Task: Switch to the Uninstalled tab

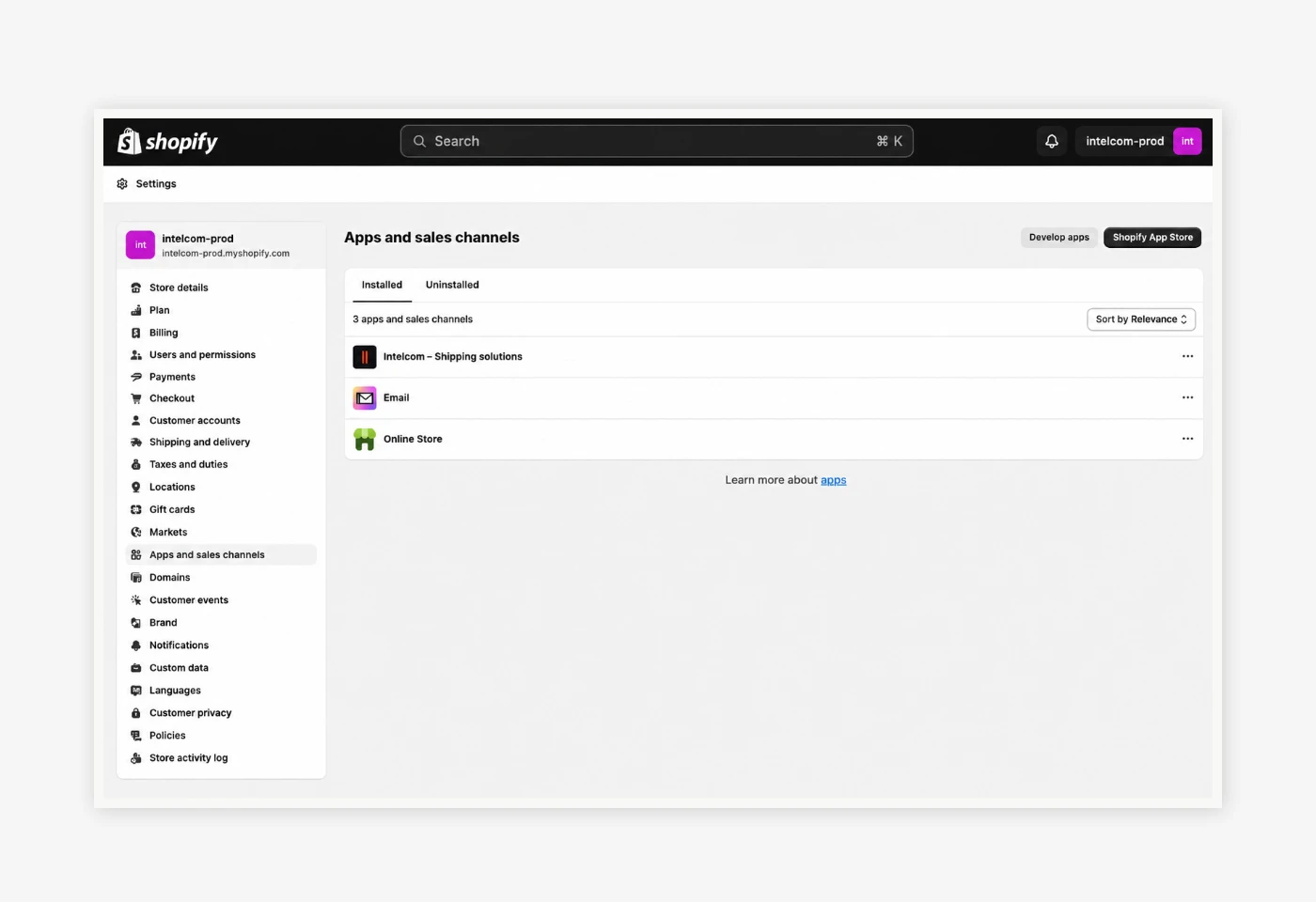Action: tap(452, 285)
